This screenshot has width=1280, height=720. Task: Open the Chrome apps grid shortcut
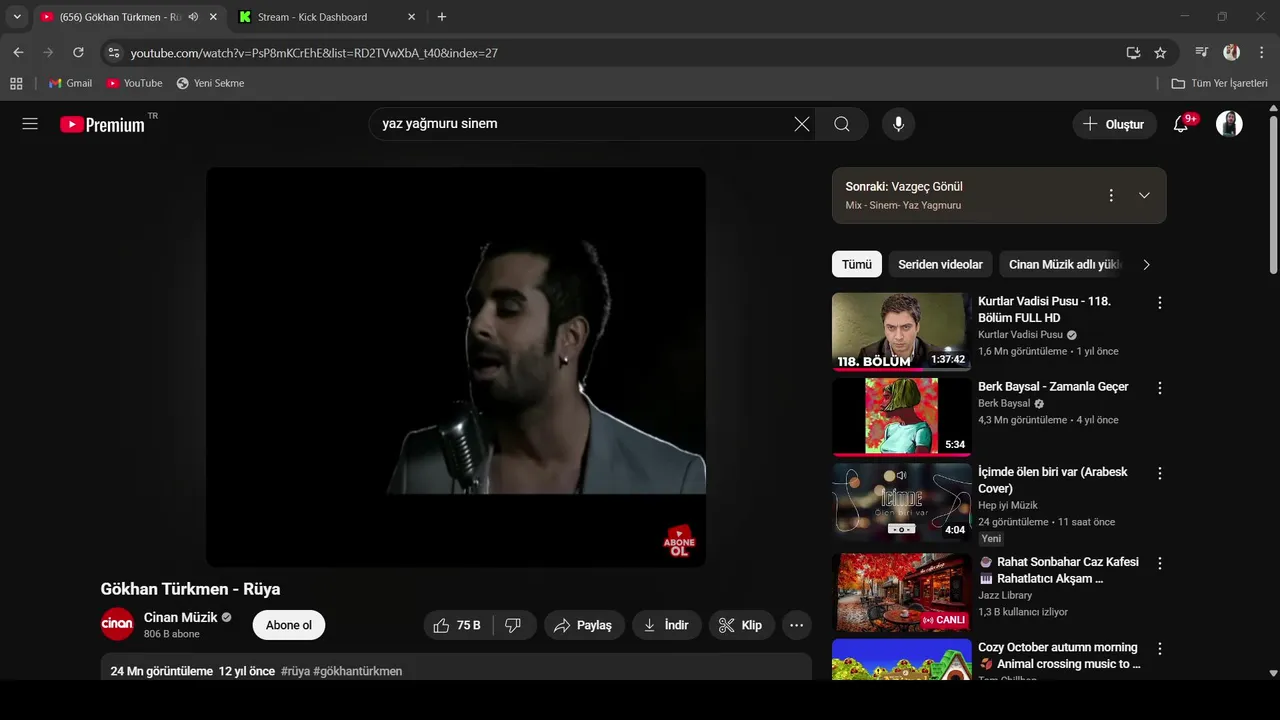coord(16,83)
